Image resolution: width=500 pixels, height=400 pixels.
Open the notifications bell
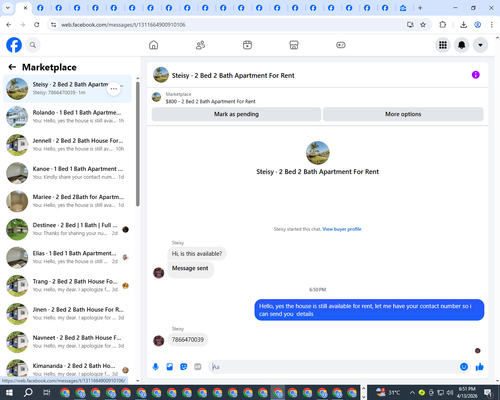461,45
